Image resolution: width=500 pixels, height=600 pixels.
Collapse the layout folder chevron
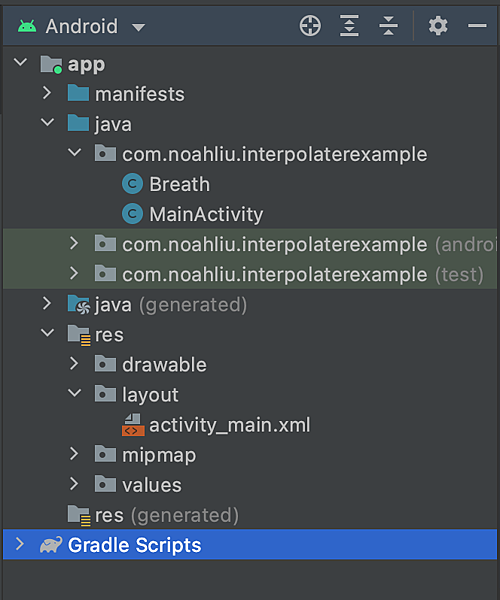74,393
